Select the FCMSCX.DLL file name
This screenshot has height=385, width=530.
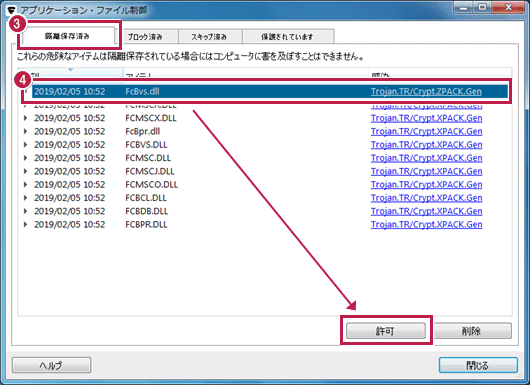[x=151, y=118]
